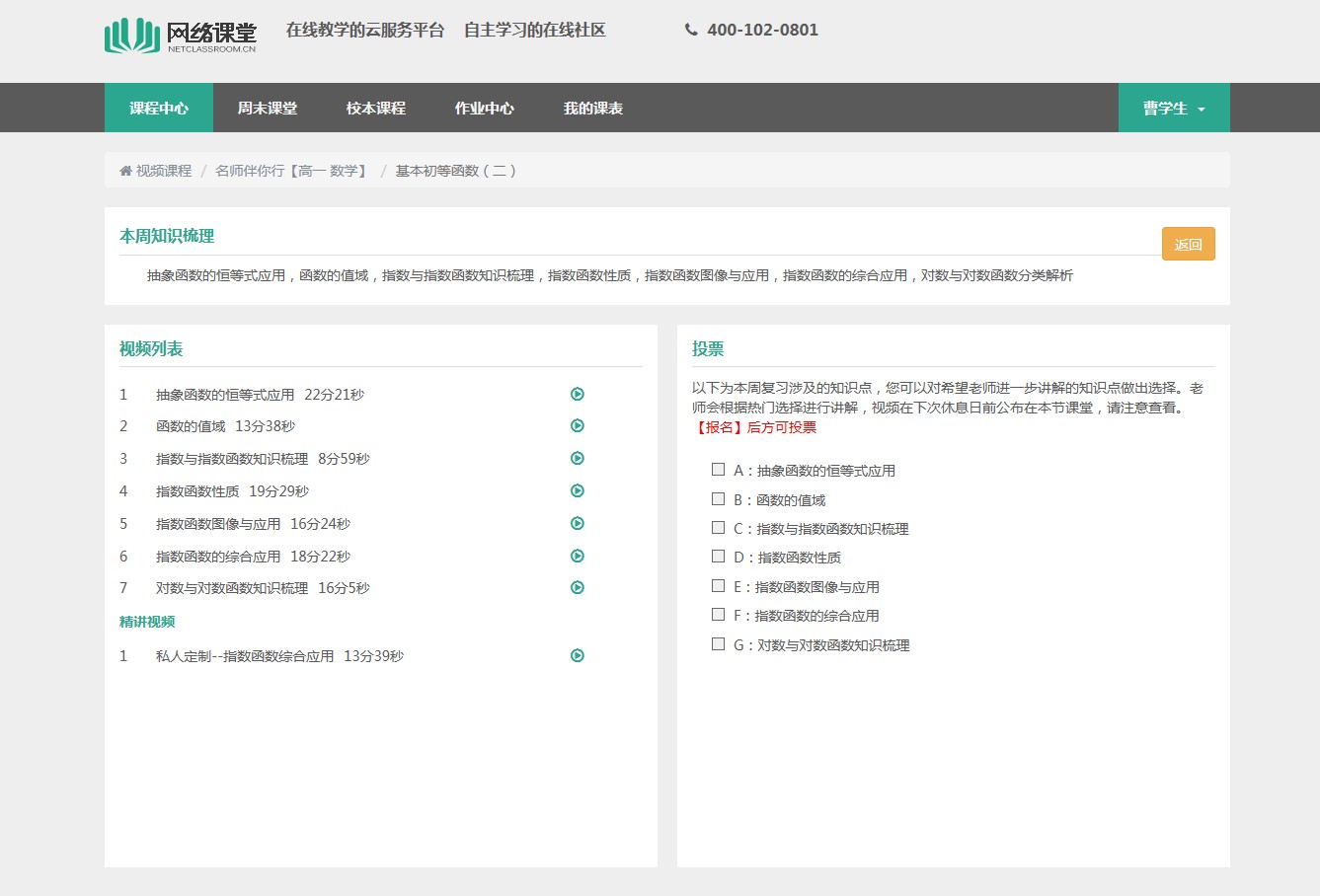Switch to 周末课堂 tab
The image size is (1320, 896).
click(x=267, y=109)
